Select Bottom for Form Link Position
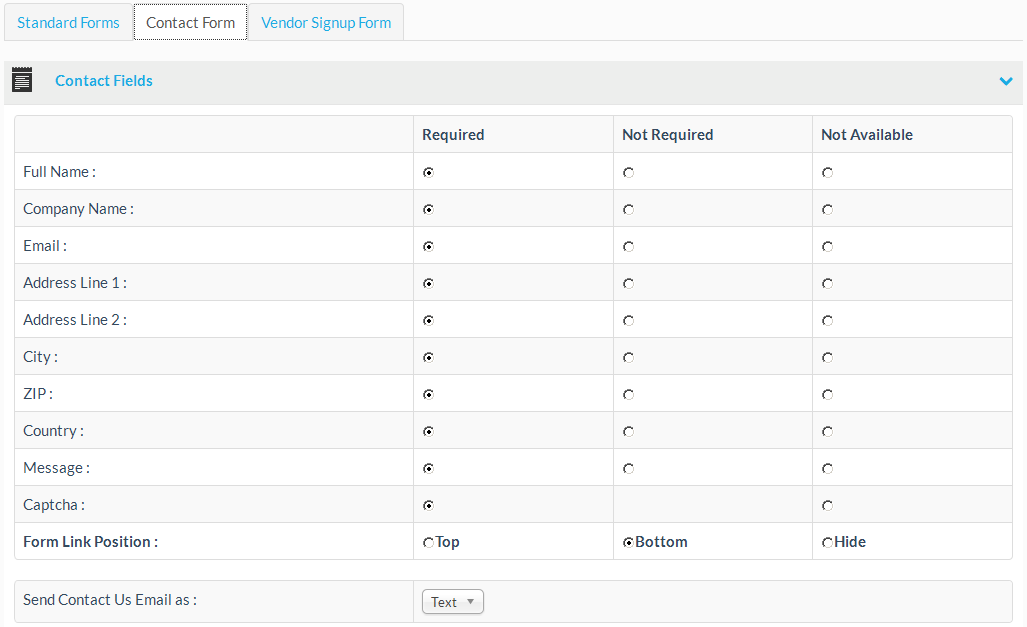The image size is (1027, 627). click(x=628, y=543)
